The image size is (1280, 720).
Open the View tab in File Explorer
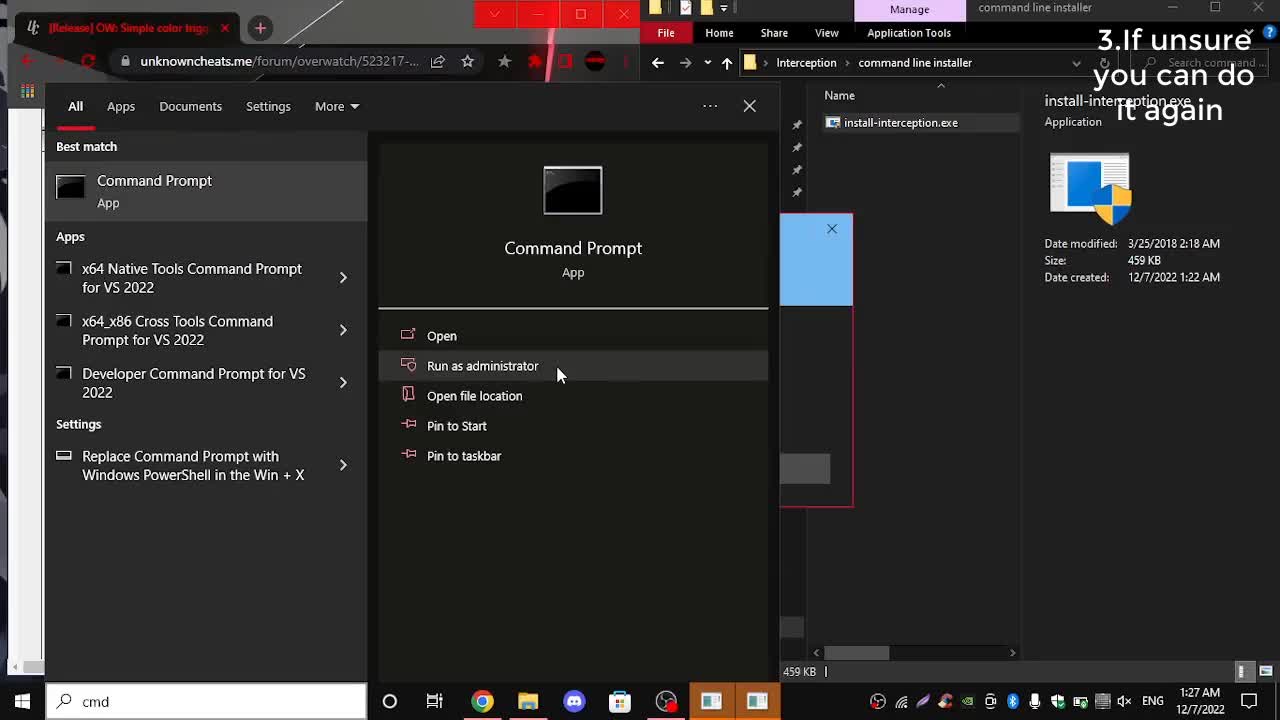[825, 32]
